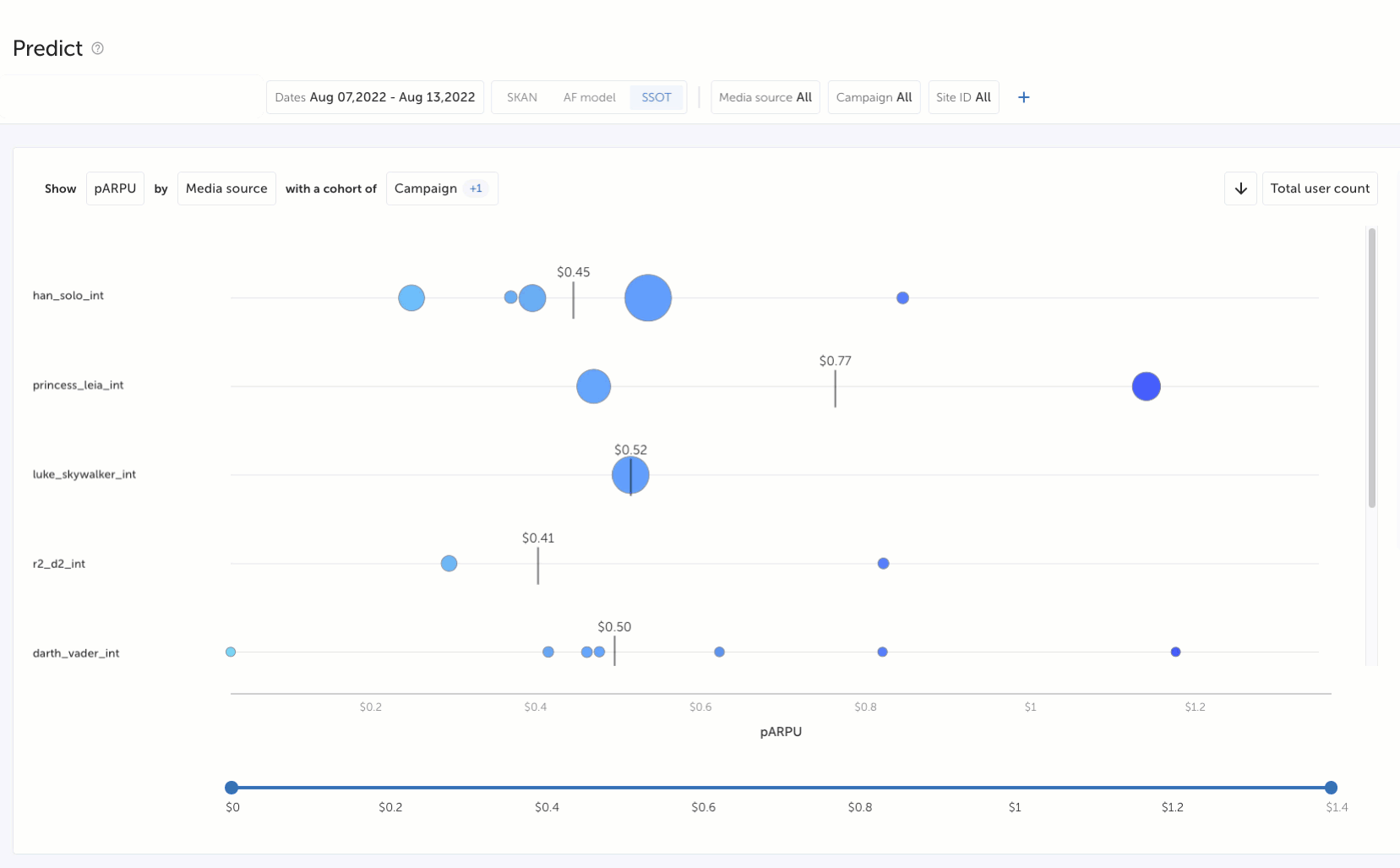
Task: Click the right handle of the pARPU range slider
Action: coord(1331,788)
